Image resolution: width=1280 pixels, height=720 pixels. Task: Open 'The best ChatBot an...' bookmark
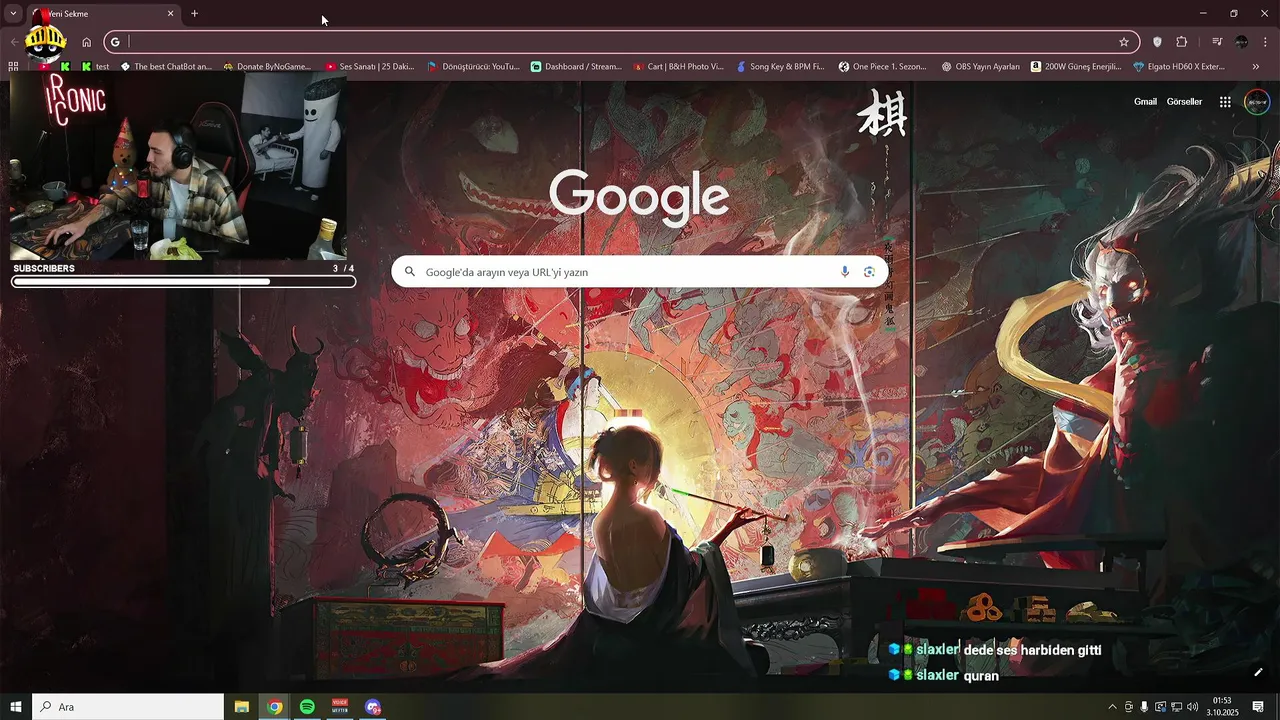(166, 67)
